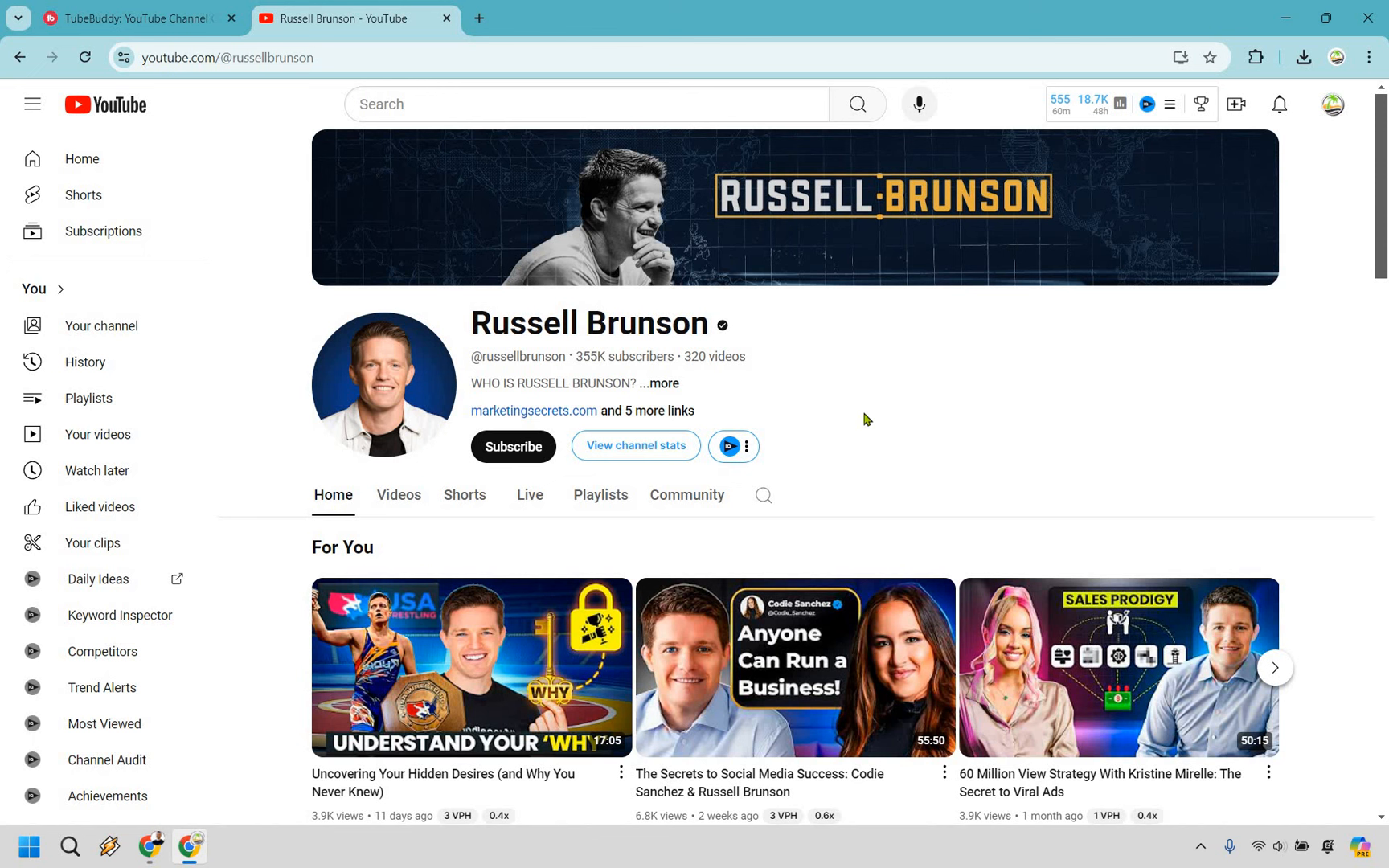The height and width of the screenshot is (868, 1389).
Task: Open Windows taskbar search
Action: (x=70, y=846)
